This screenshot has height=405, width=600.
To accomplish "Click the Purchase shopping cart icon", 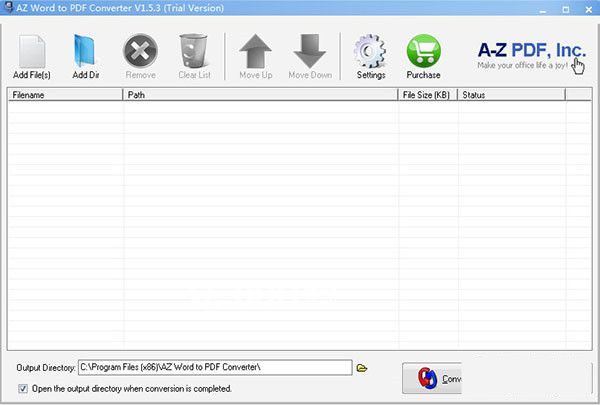I will click(424, 51).
